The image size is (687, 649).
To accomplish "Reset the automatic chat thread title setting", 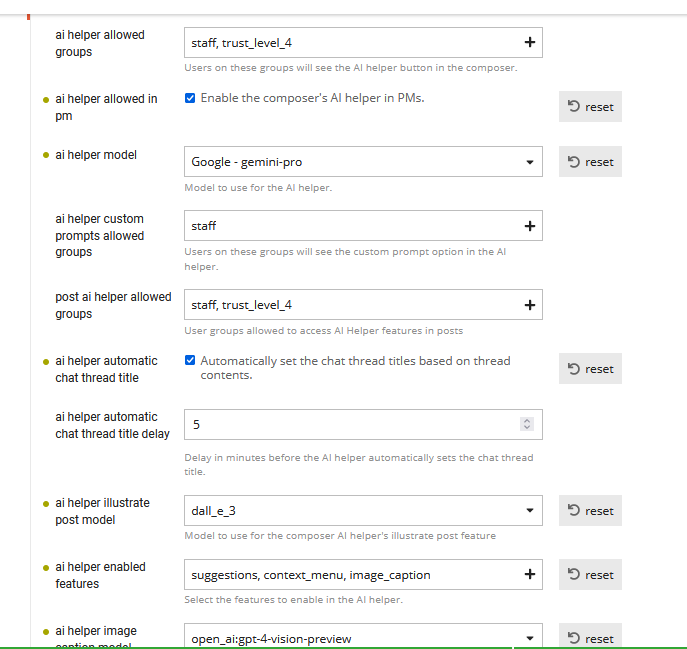I will tap(590, 369).
